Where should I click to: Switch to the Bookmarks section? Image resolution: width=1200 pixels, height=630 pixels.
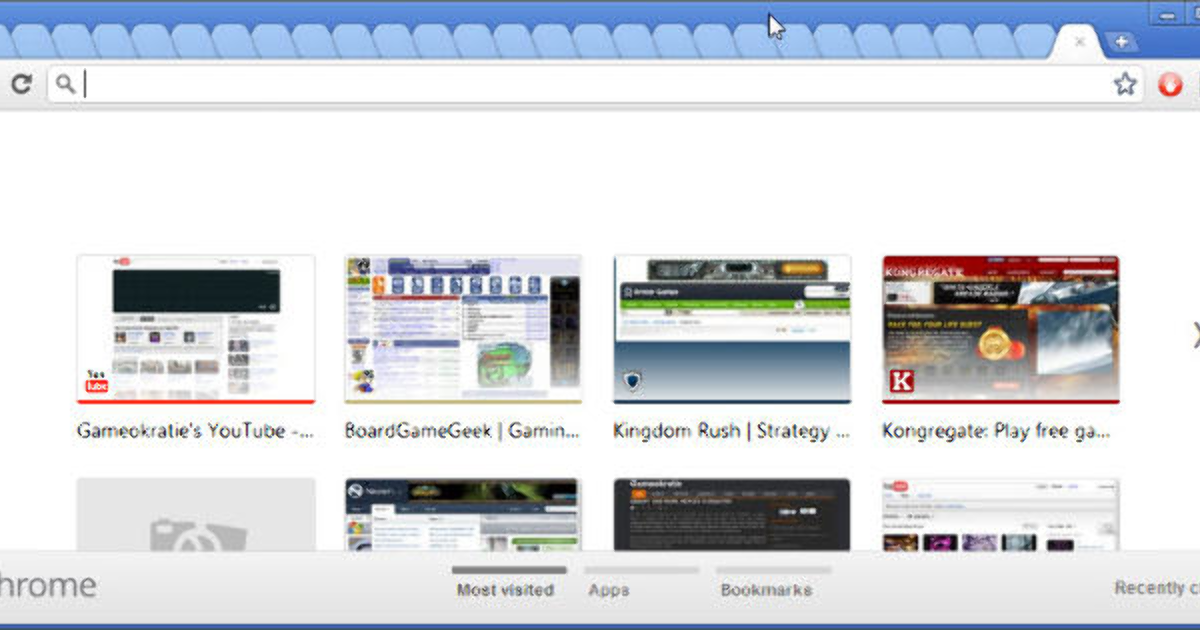[x=765, y=589]
